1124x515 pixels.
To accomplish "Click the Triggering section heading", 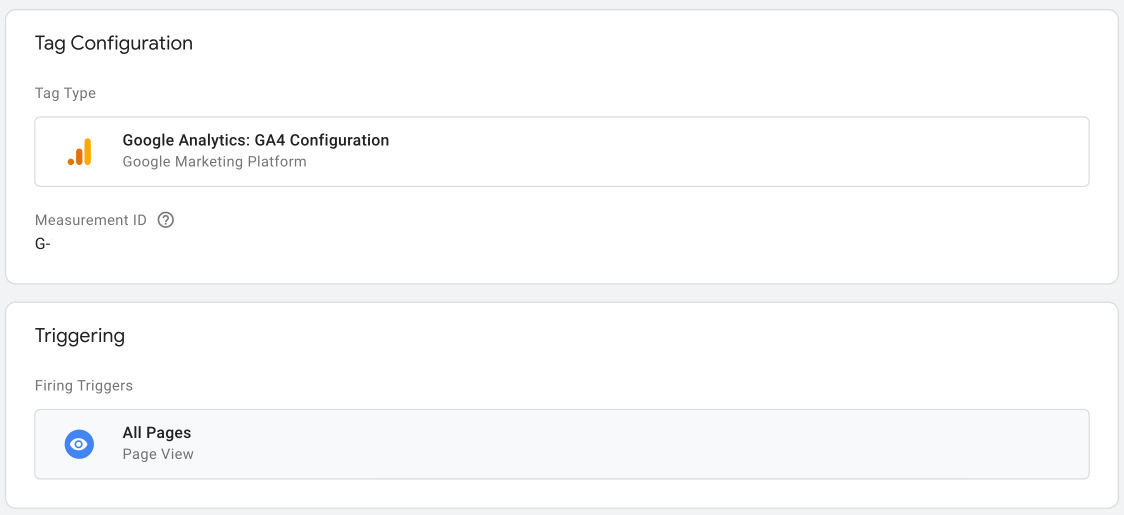I will pos(79,336).
